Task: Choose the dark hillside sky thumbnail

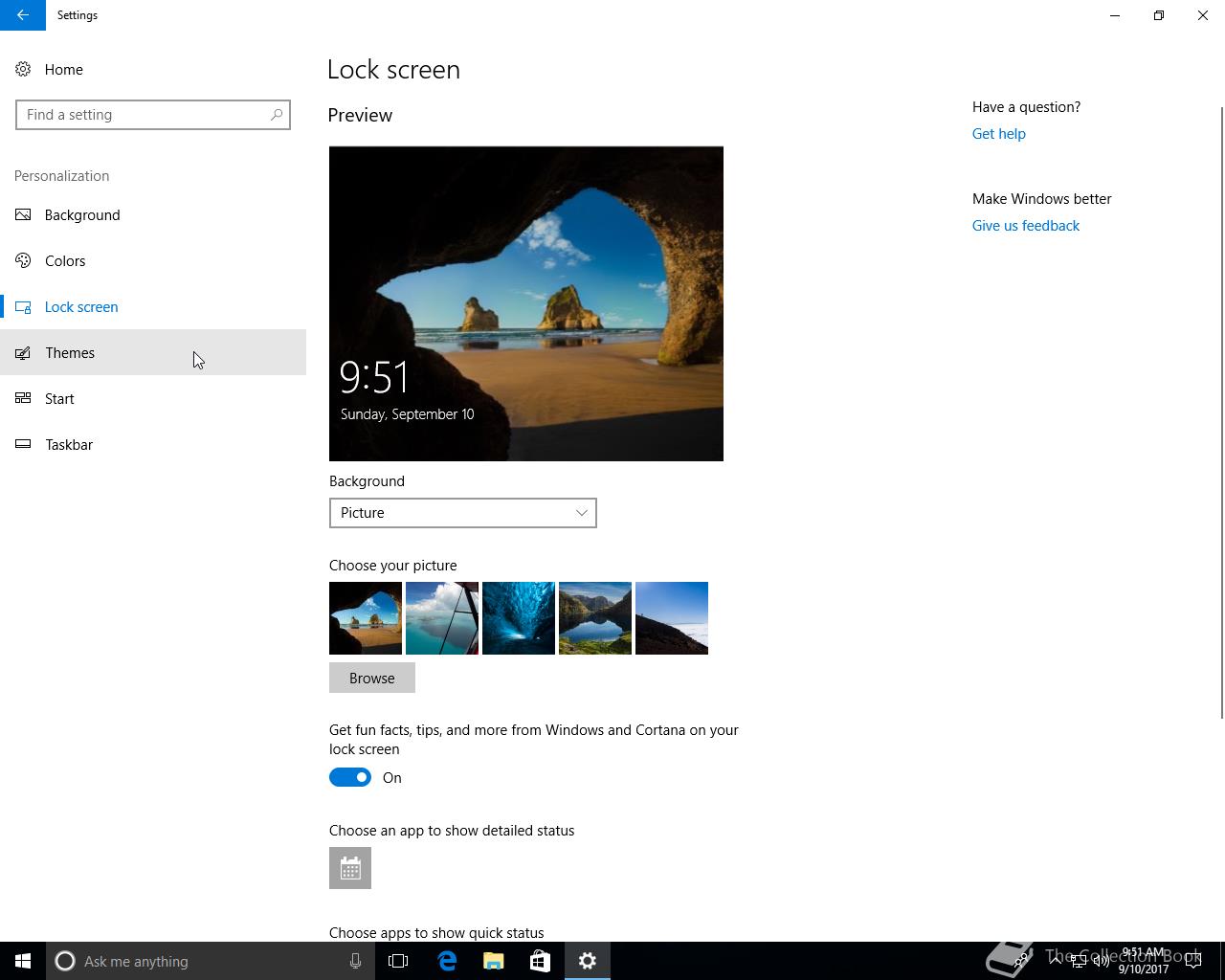Action: pyautogui.click(x=672, y=618)
